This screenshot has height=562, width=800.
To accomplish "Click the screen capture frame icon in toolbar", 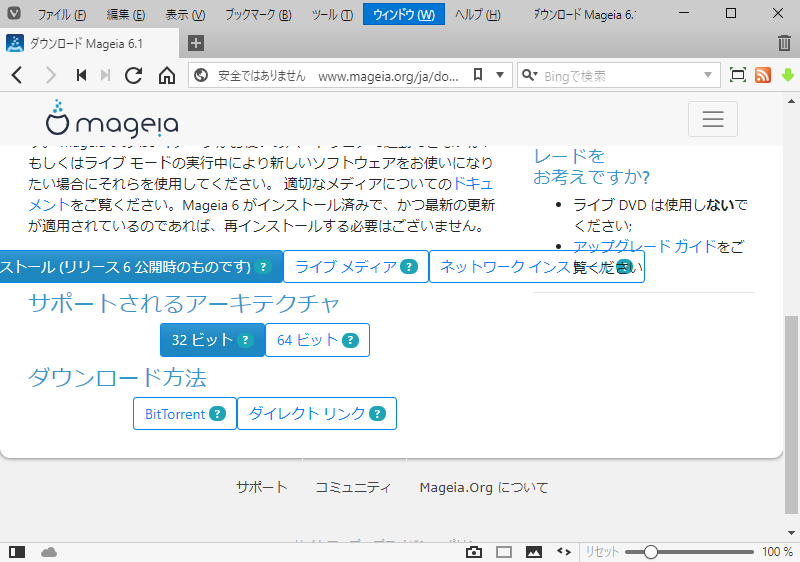I will 738,75.
